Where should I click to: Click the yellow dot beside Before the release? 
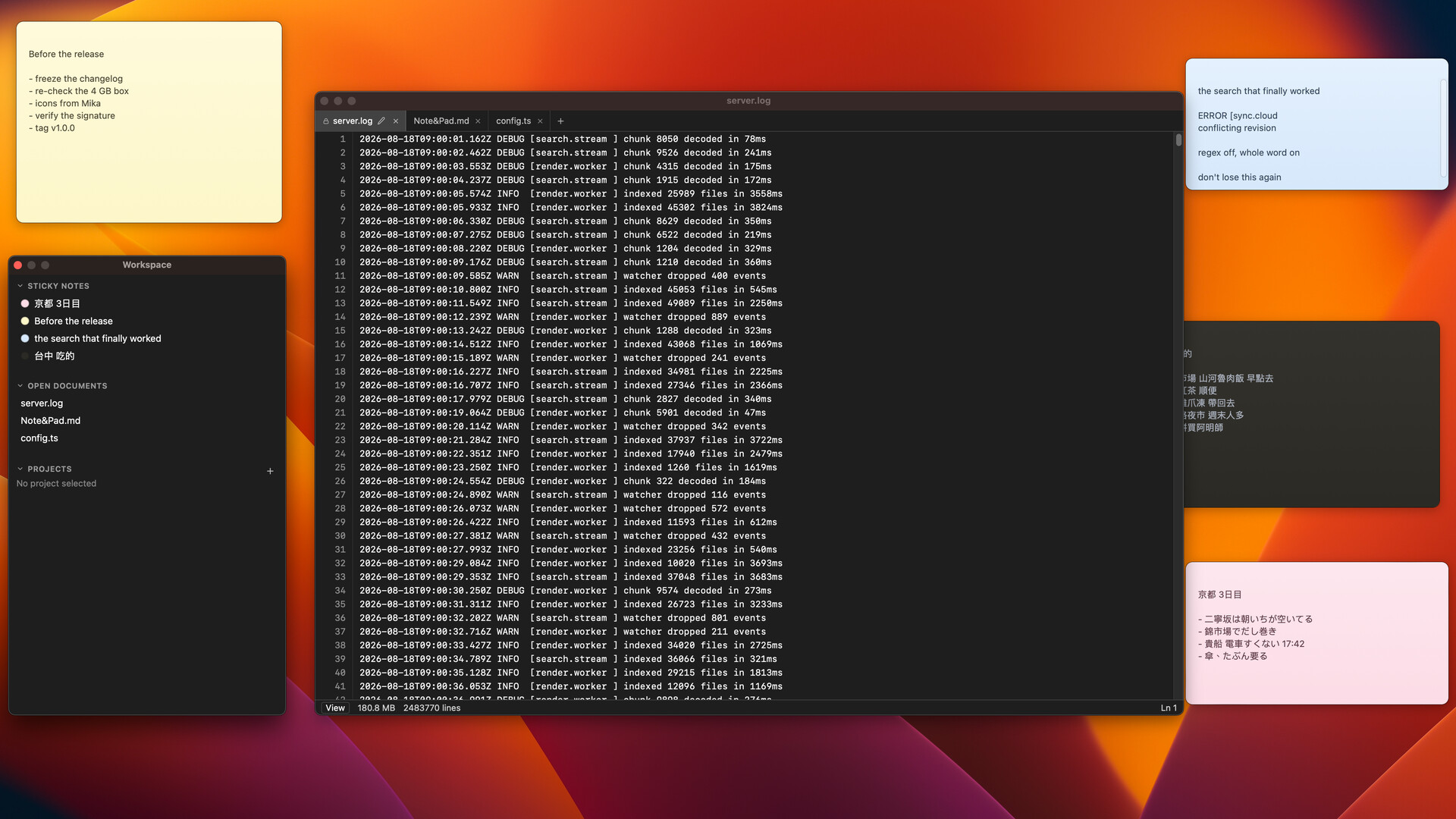25,321
